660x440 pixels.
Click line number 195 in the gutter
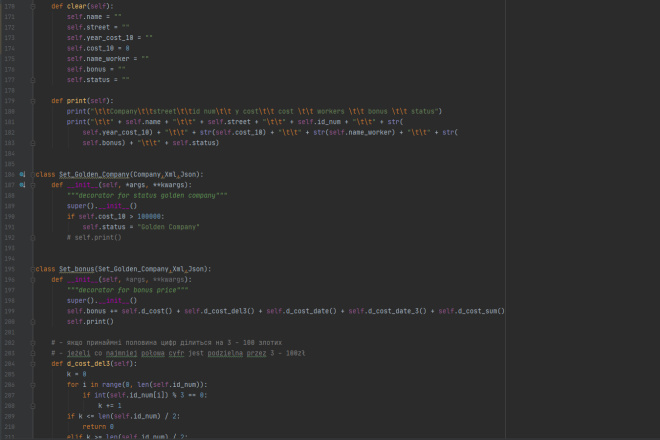click(9, 269)
